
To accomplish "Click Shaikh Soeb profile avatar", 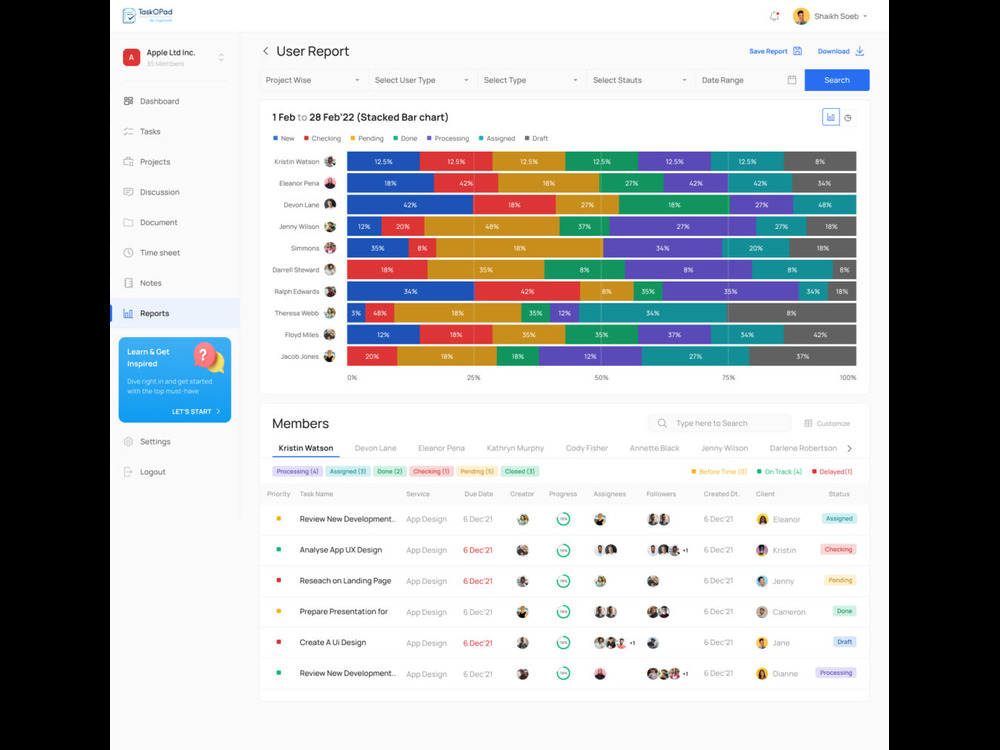I will (x=801, y=16).
